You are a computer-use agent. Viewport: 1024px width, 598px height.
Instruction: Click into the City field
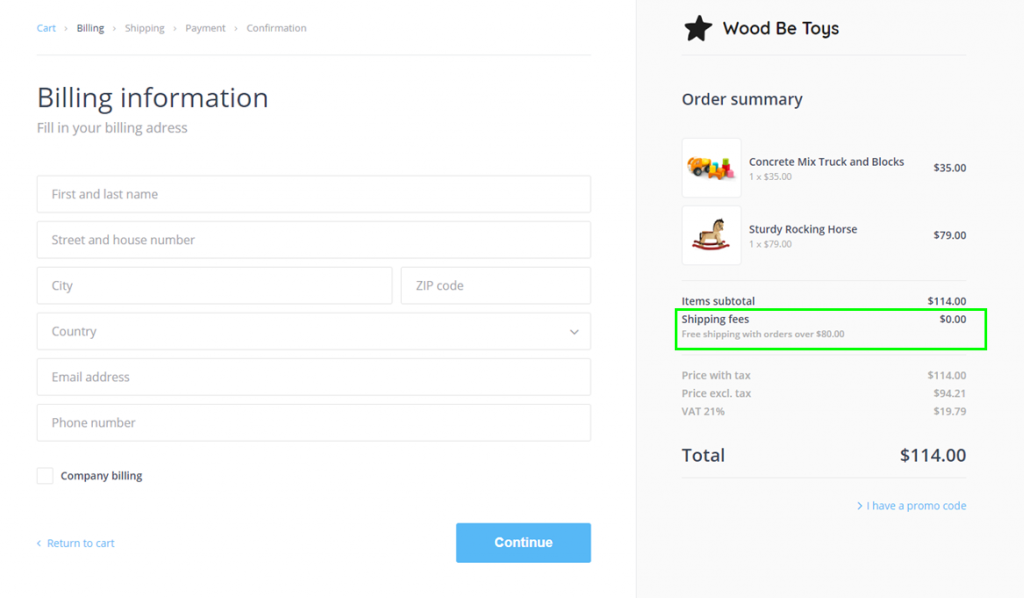click(214, 285)
